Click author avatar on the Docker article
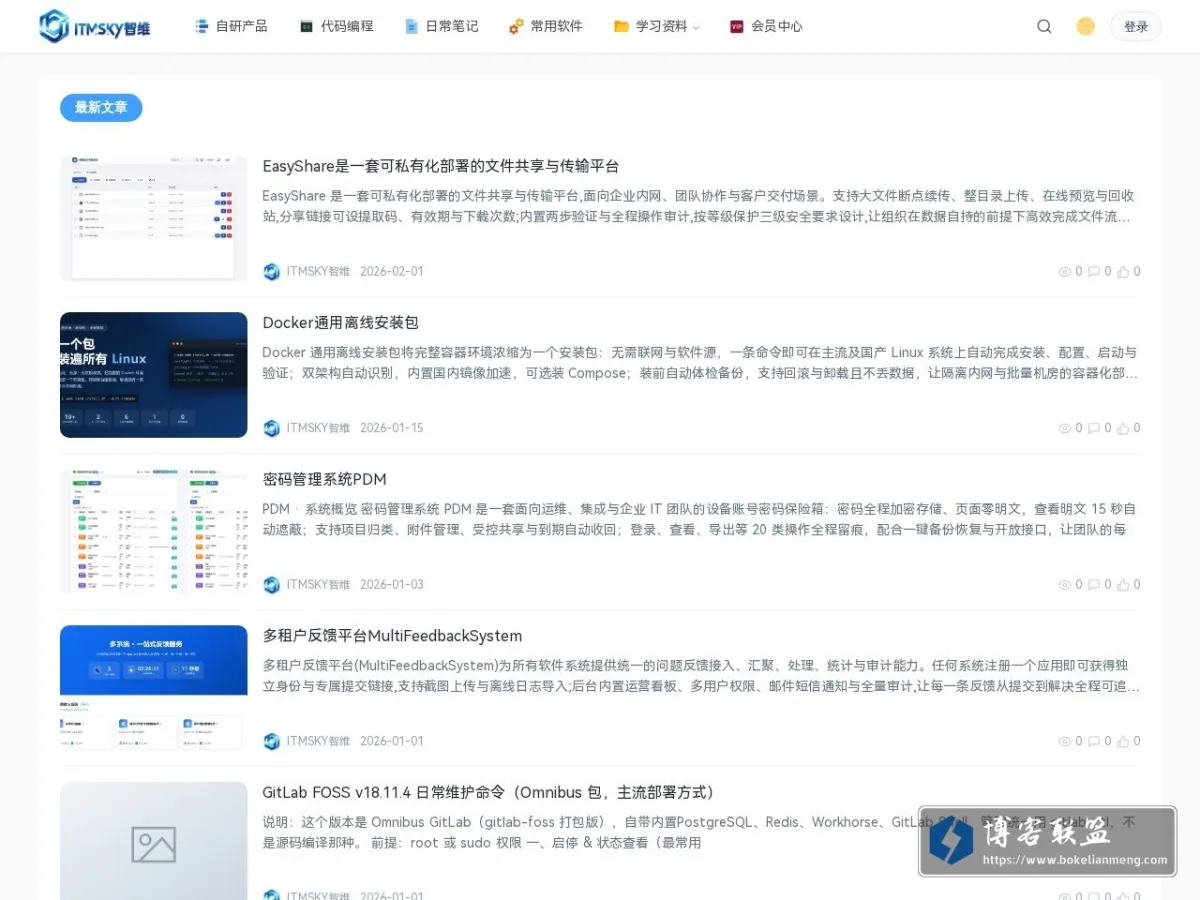 [271, 428]
